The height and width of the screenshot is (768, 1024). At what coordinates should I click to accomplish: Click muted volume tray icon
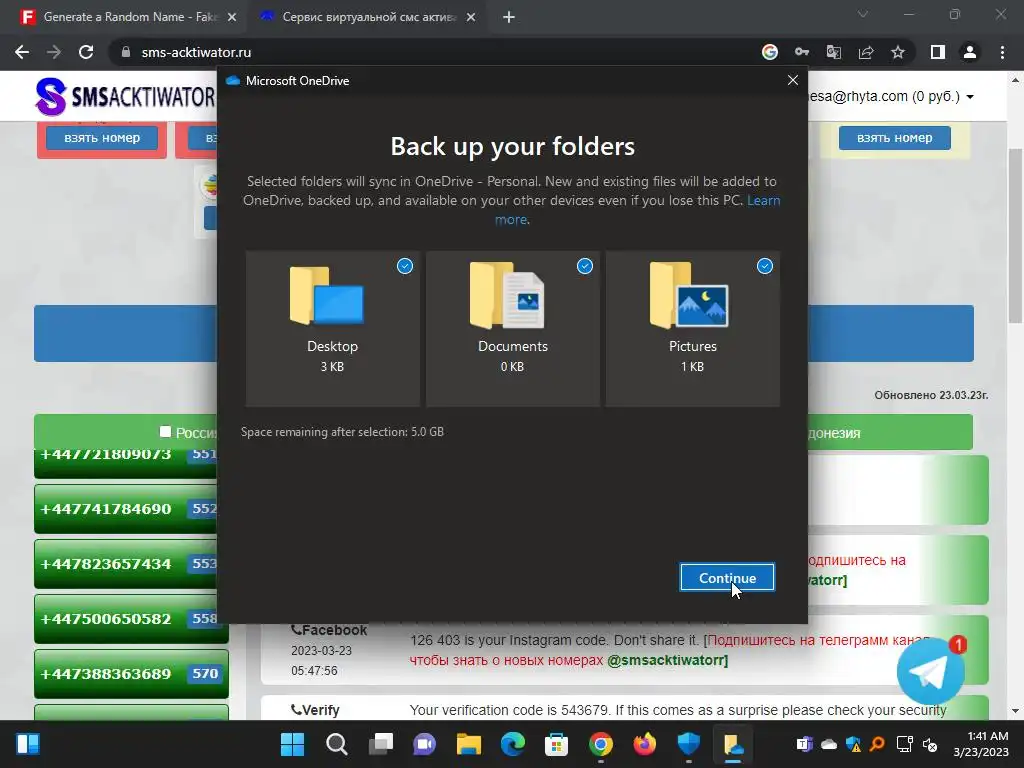tap(930, 744)
